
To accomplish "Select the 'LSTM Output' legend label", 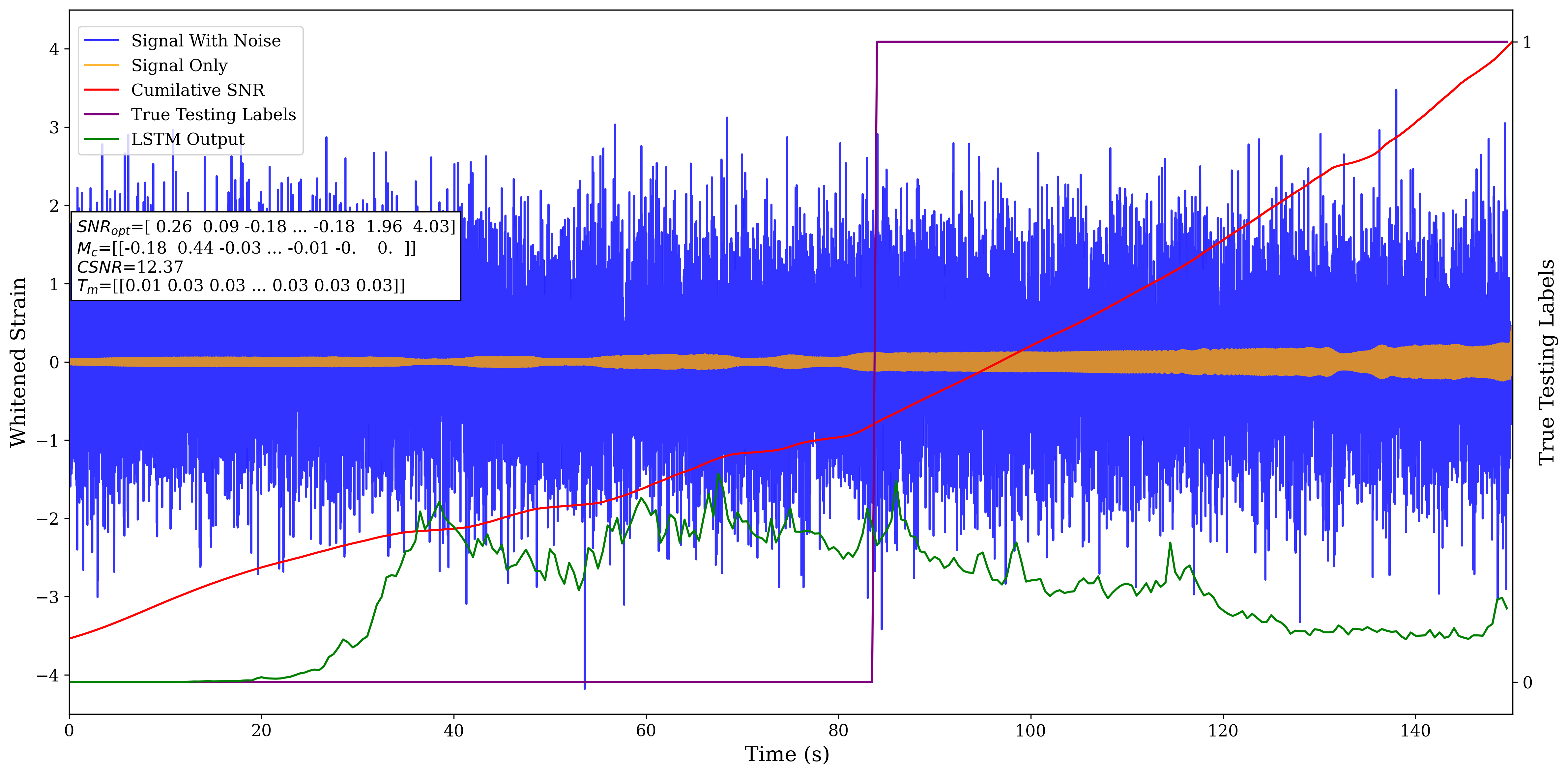I will coord(188,139).
